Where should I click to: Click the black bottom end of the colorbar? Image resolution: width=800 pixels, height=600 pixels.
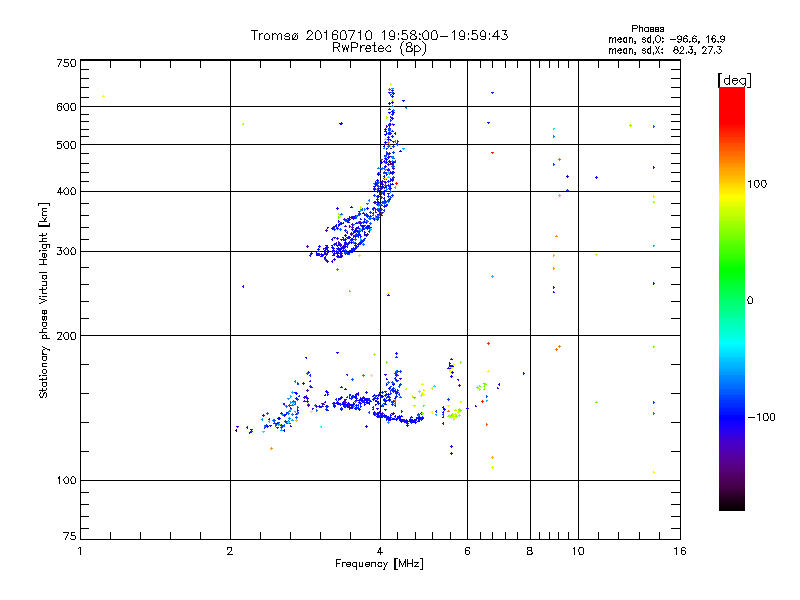point(732,503)
